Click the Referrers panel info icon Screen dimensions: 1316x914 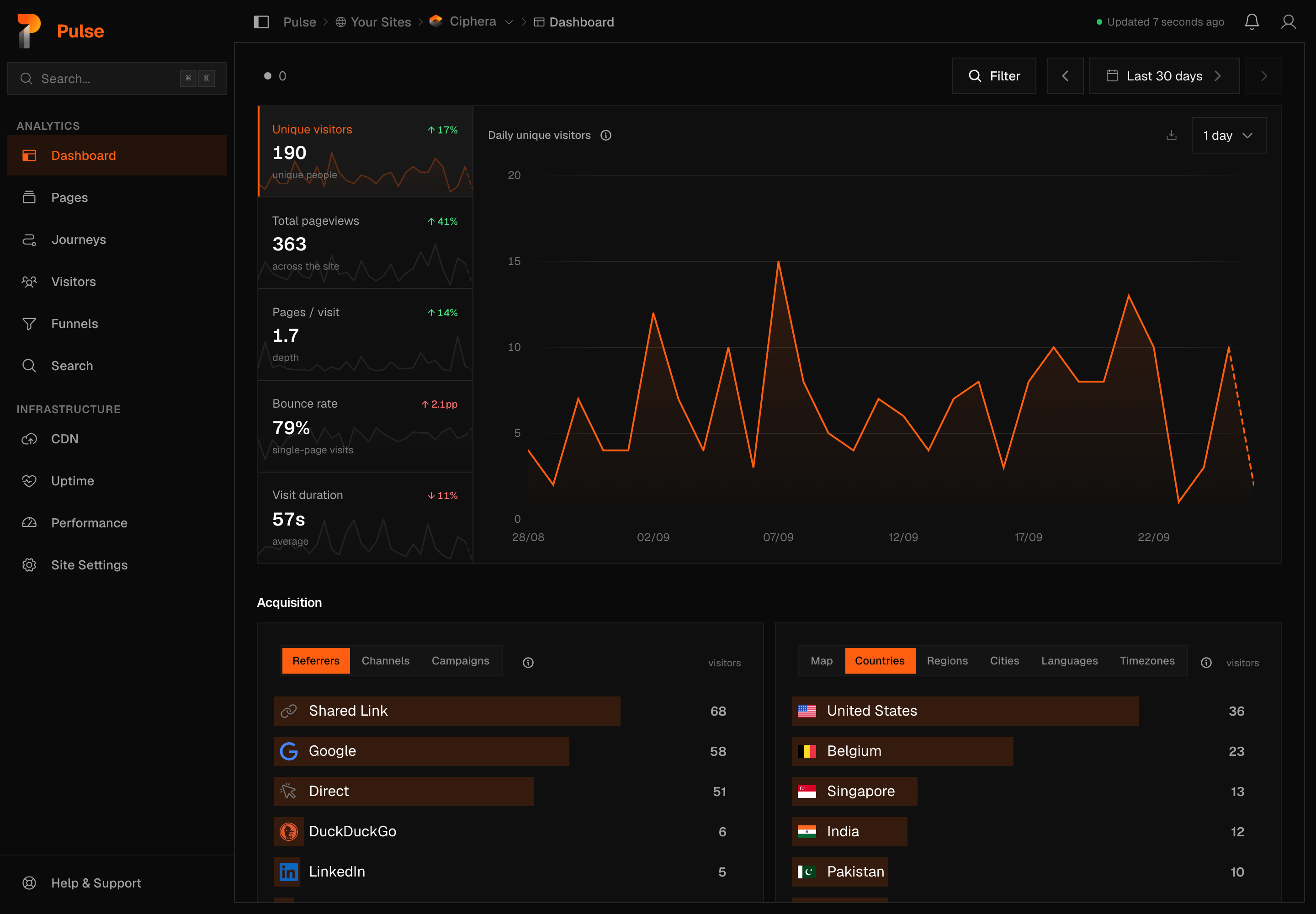528,663
